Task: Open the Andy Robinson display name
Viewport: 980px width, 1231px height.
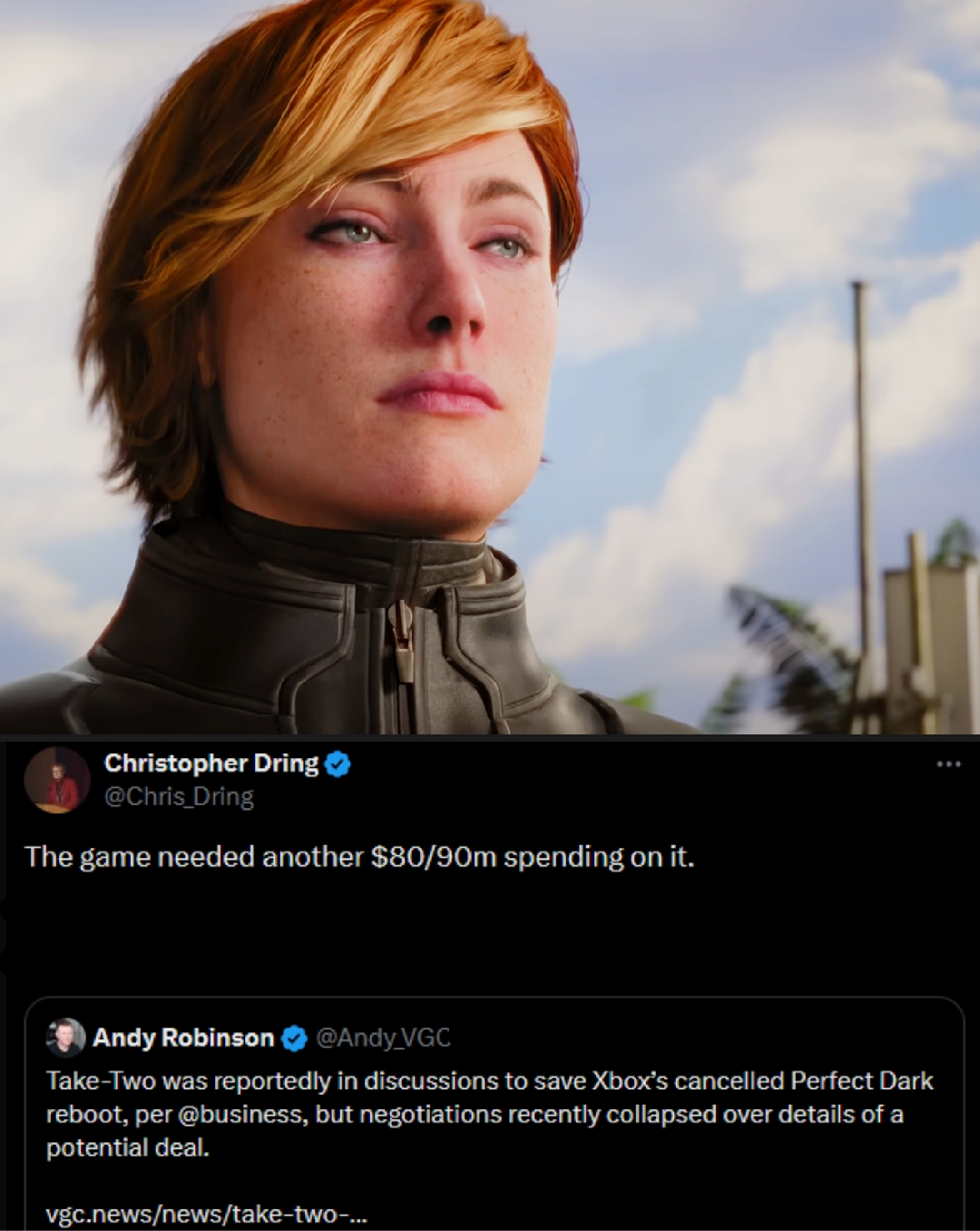Action: [183, 1038]
